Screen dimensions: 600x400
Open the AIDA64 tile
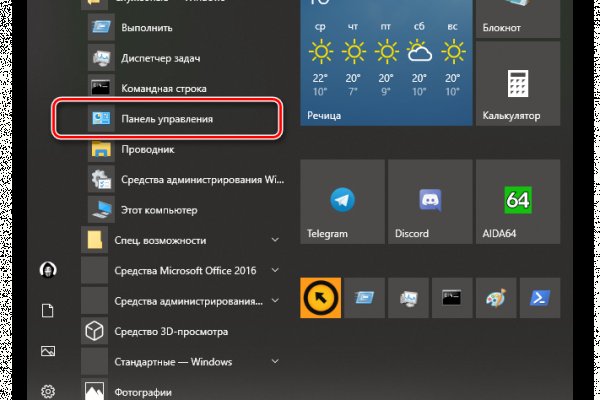pyautogui.click(x=517, y=208)
